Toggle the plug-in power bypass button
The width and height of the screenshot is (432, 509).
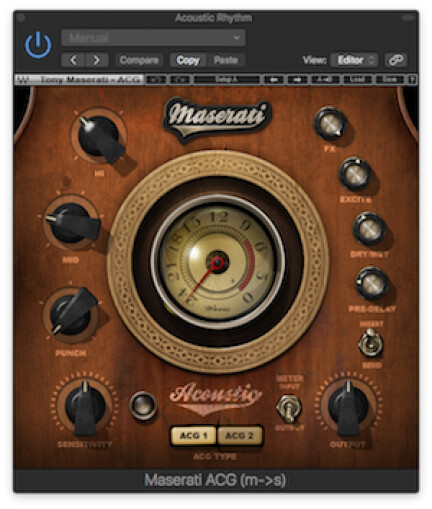38,45
